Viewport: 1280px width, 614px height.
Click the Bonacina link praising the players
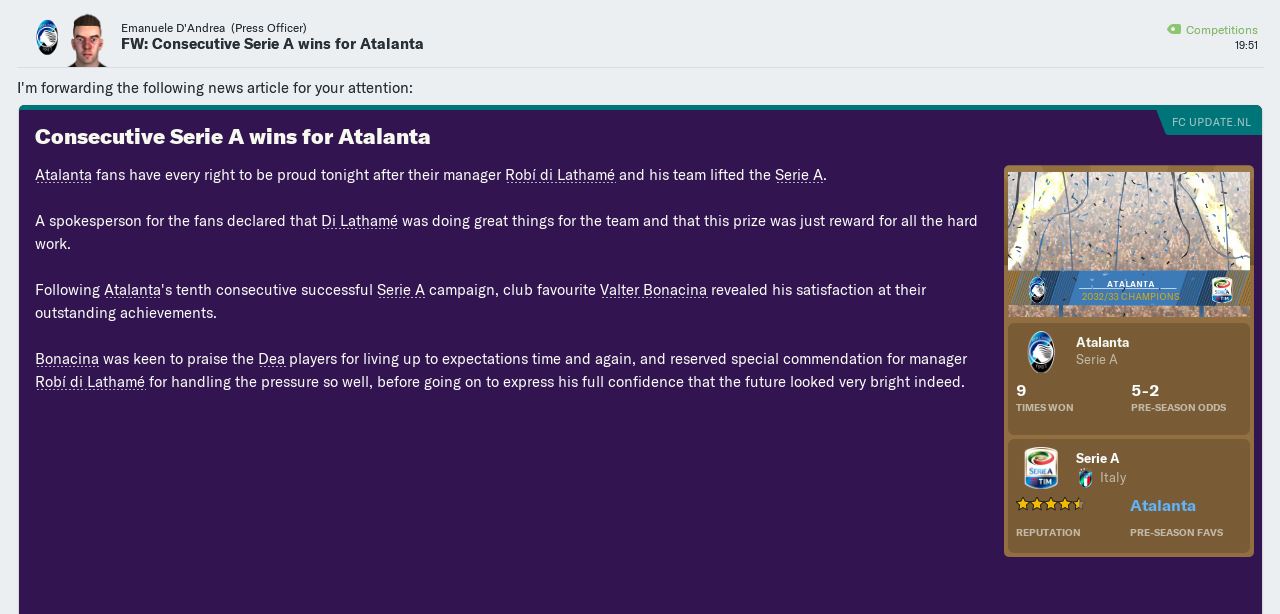(67, 359)
